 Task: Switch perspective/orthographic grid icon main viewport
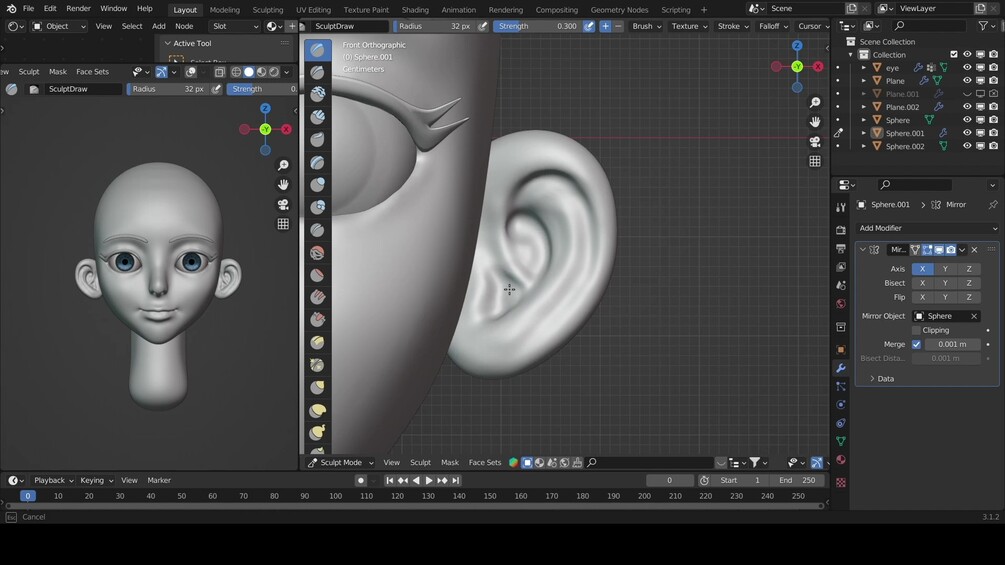point(815,161)
